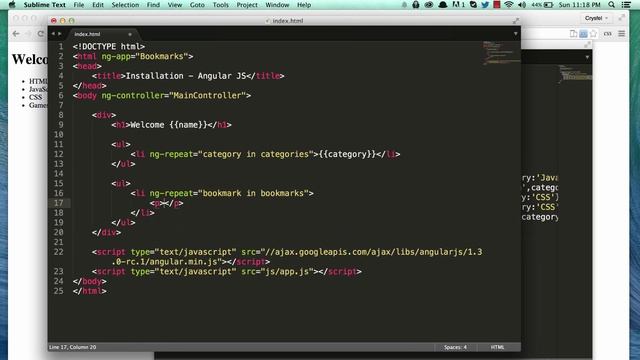Open the View menu
Image resolution: width=640 pixels, height=360 pixels.
[x=175, y=5]
